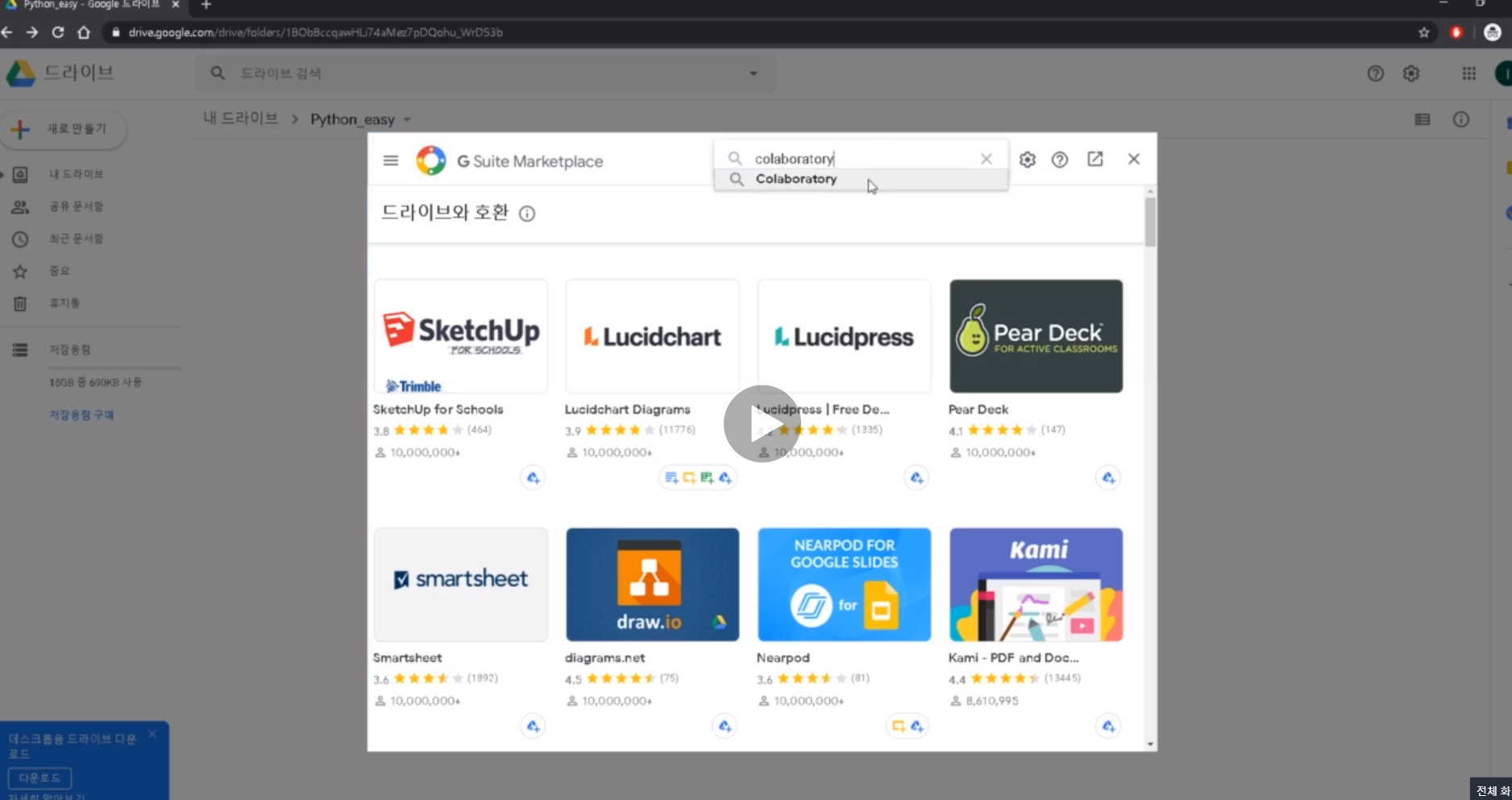Screen dimensions: 1512x800
Task: Show info about Drive compatibility
Action: (527, 214)
